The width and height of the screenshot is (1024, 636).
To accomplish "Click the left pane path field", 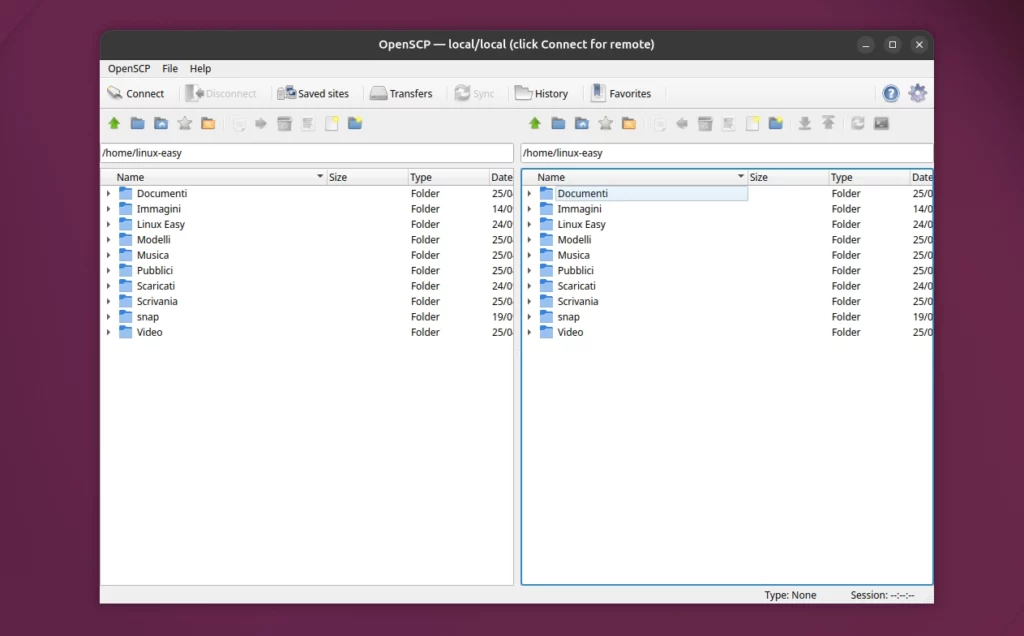I will coord(307,153).
